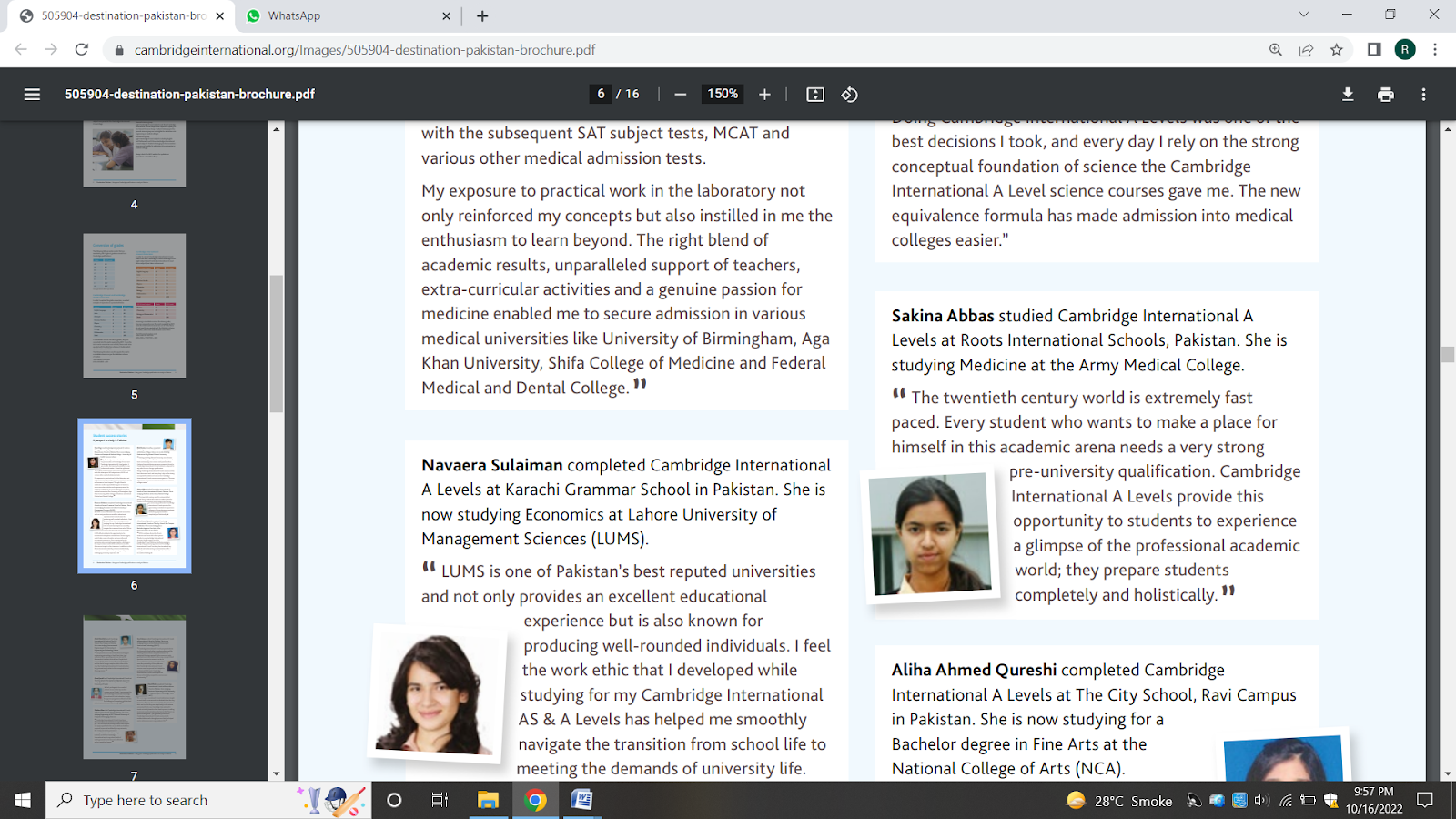Screen dimensions: 1456x819
Task: Reload the current page
Action: (82, 49)
